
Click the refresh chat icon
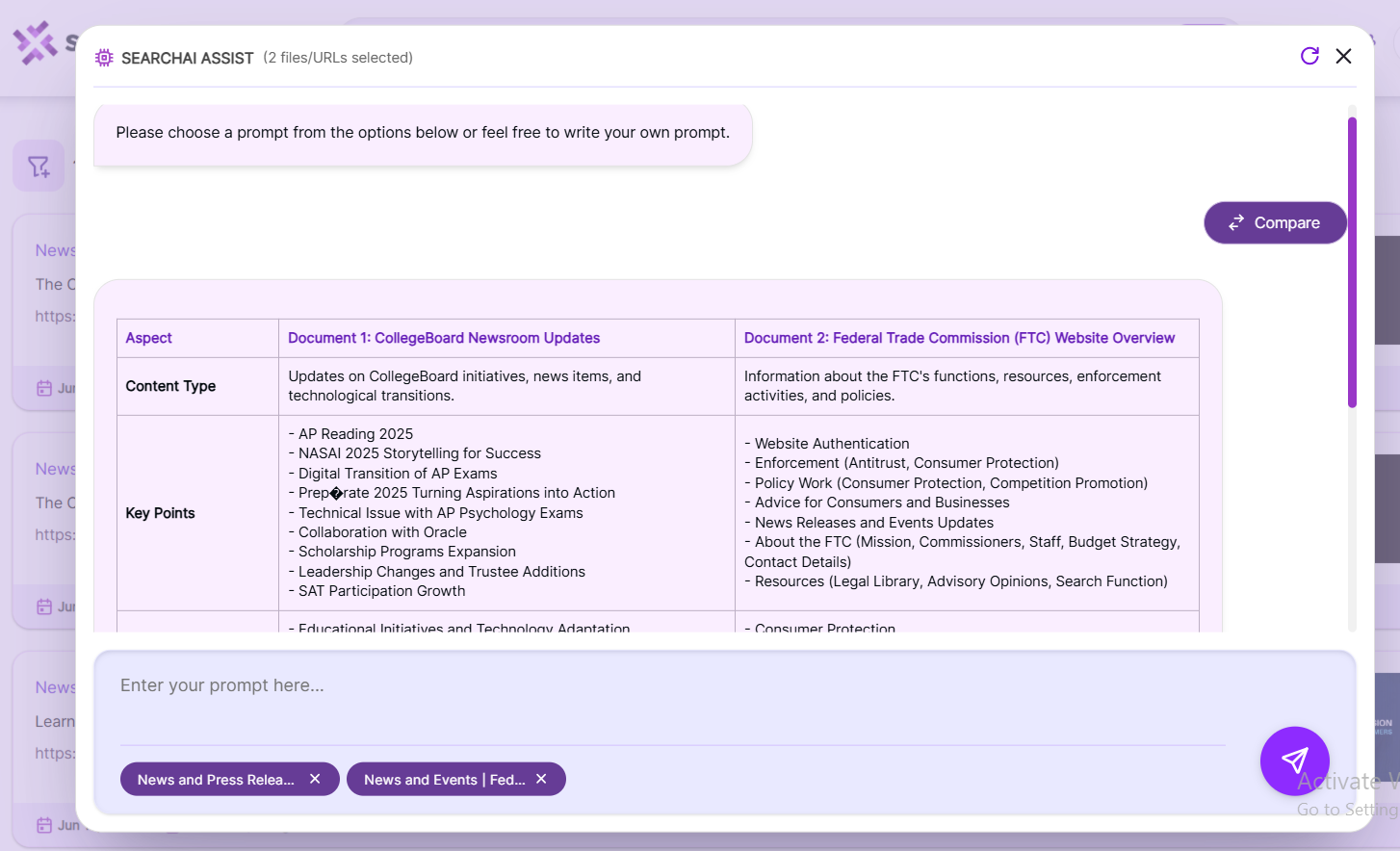coord(1309,56)
